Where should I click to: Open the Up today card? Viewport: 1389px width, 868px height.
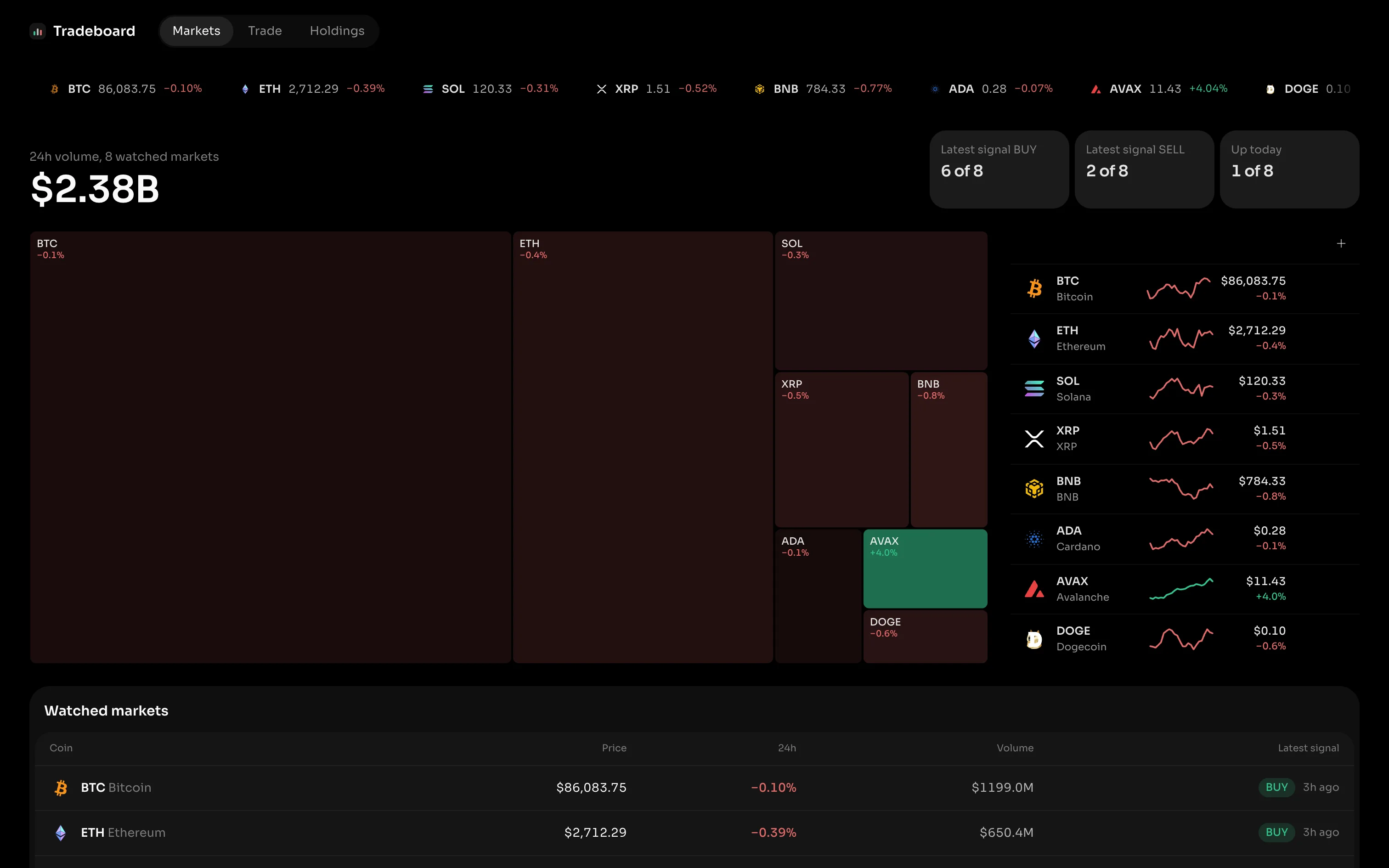pos(1289,169)
